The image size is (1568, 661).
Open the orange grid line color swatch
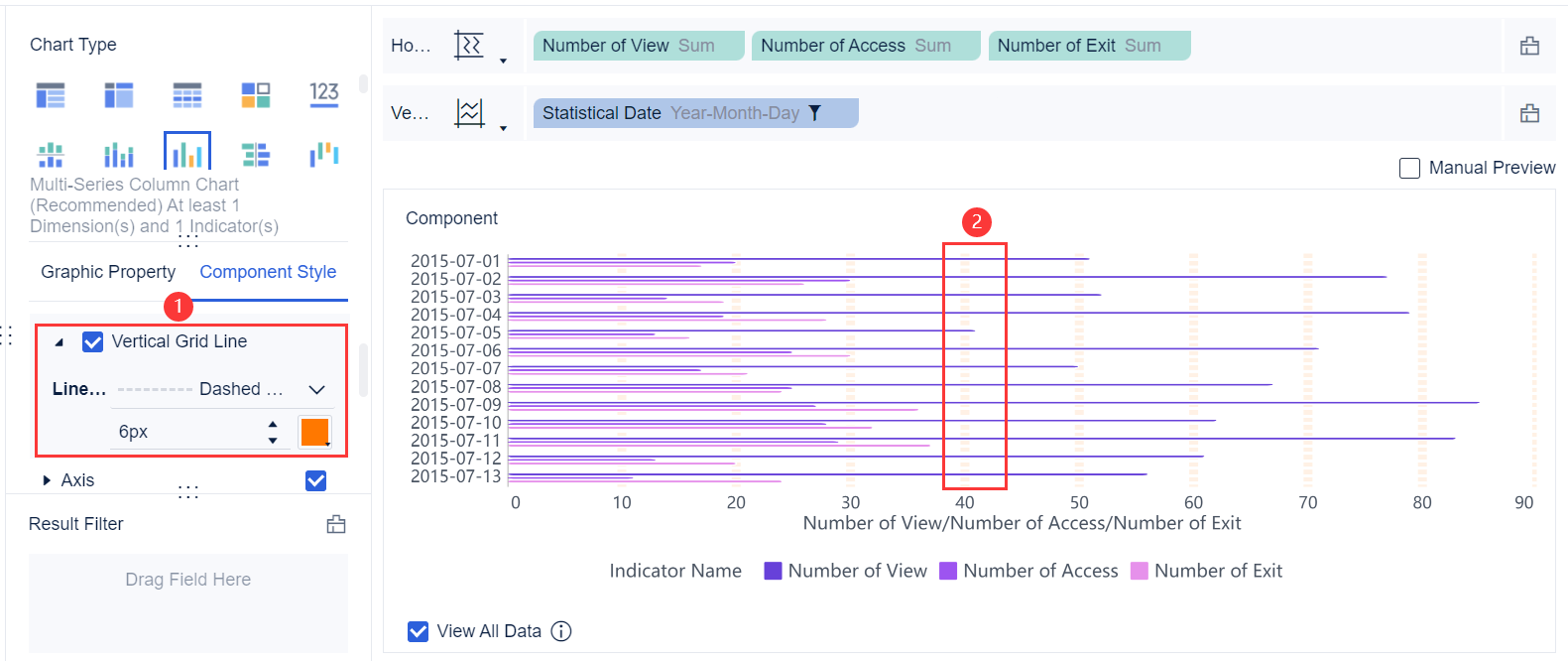pos(314,432)
